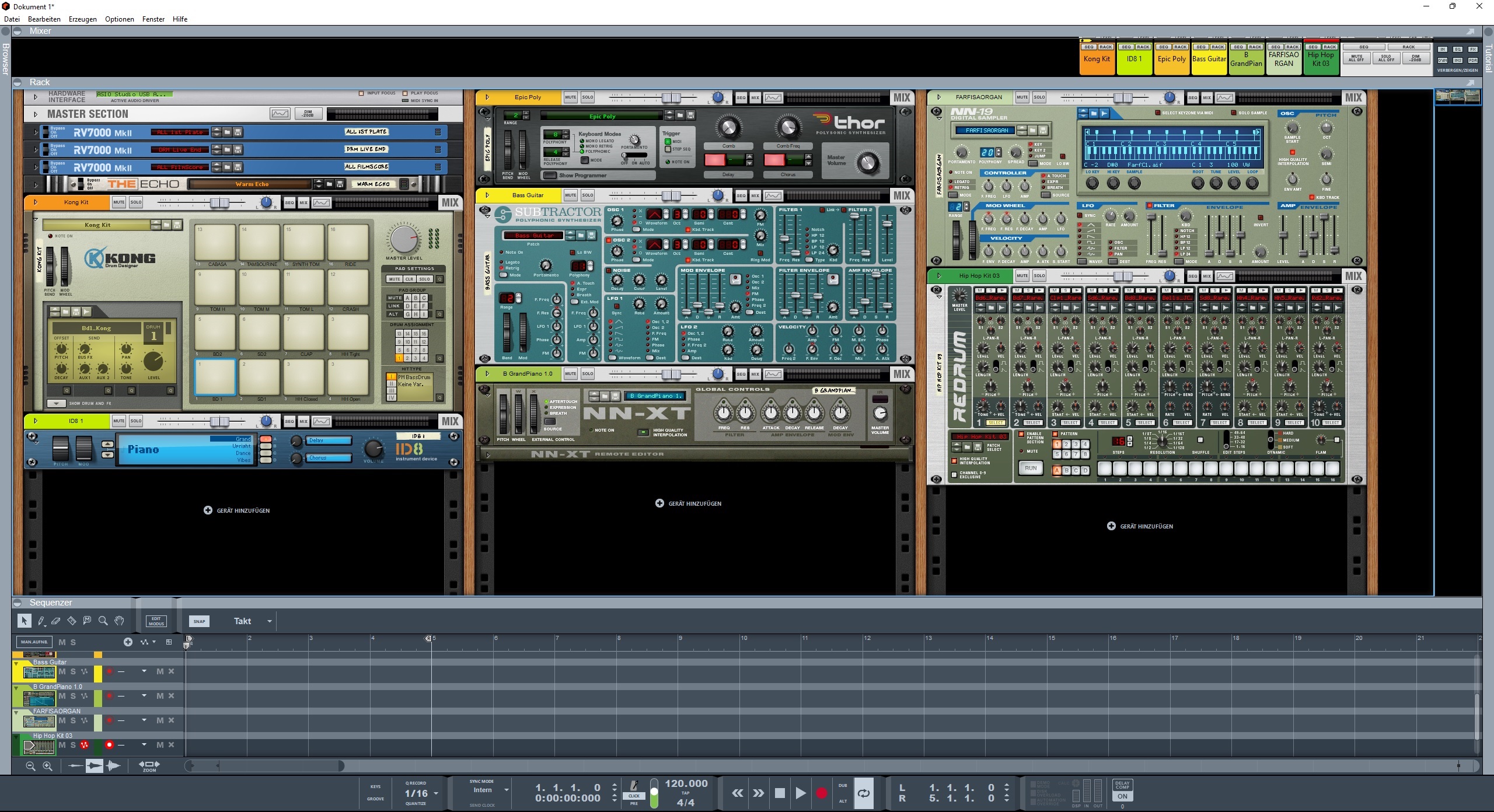Select pattern bank A on Redrum
The width and height of the screenshot is (1494, 812).
coord(1057,470)
